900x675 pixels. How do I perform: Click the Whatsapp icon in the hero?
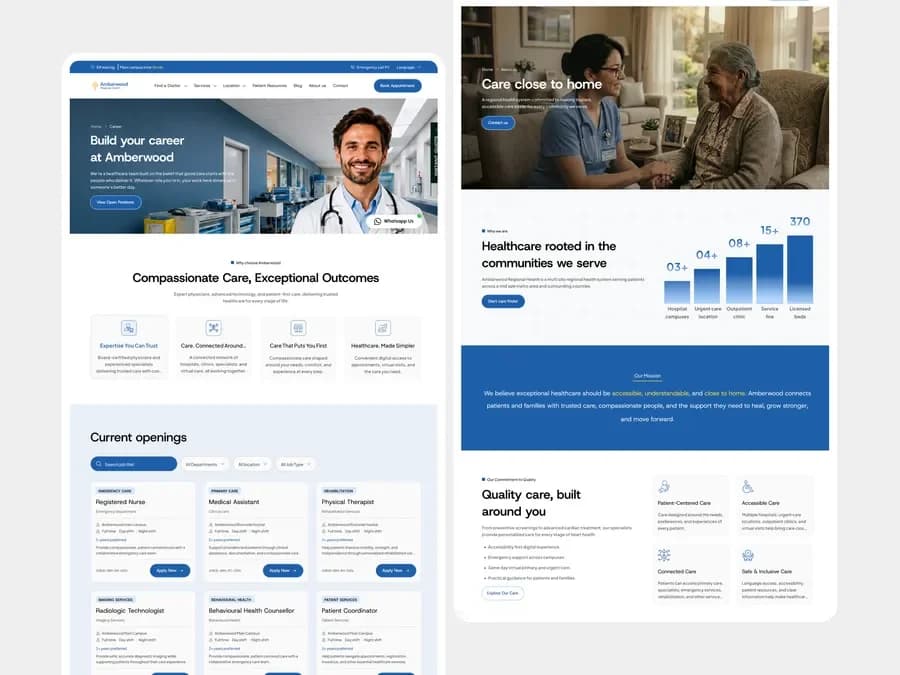click(x=377, y=222)
